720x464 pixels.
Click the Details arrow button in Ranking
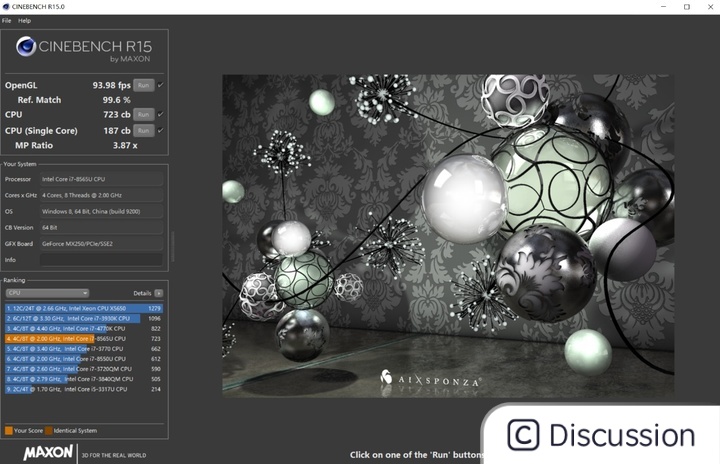click(x=158, y=293)
